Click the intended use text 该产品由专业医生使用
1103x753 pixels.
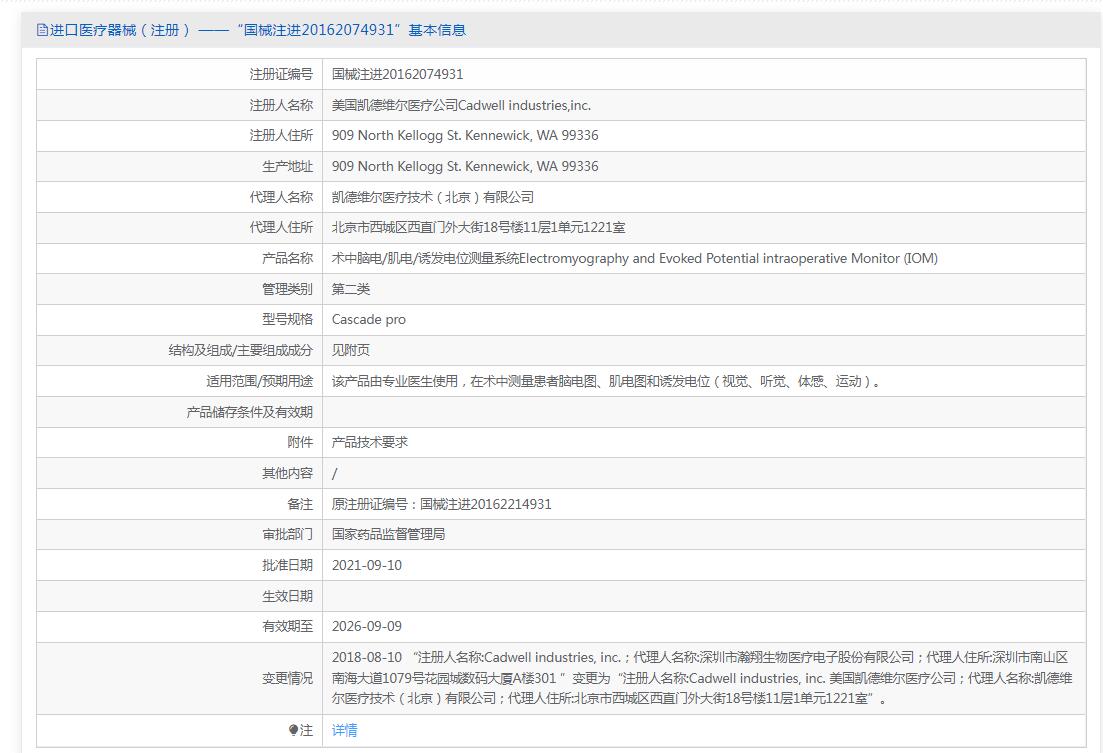(606, 381)
